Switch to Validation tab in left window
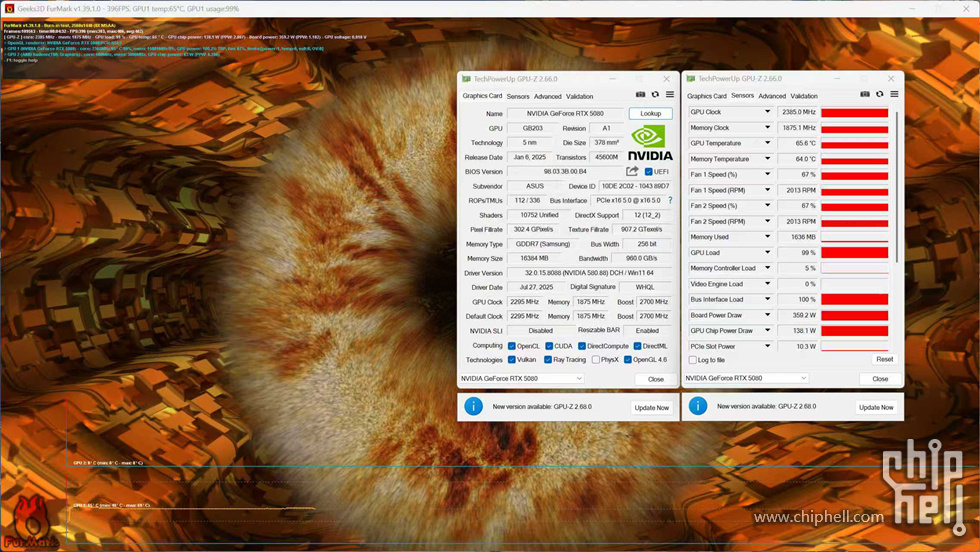Viewport: 980px width, 552px height. click(x=579, y=96)
